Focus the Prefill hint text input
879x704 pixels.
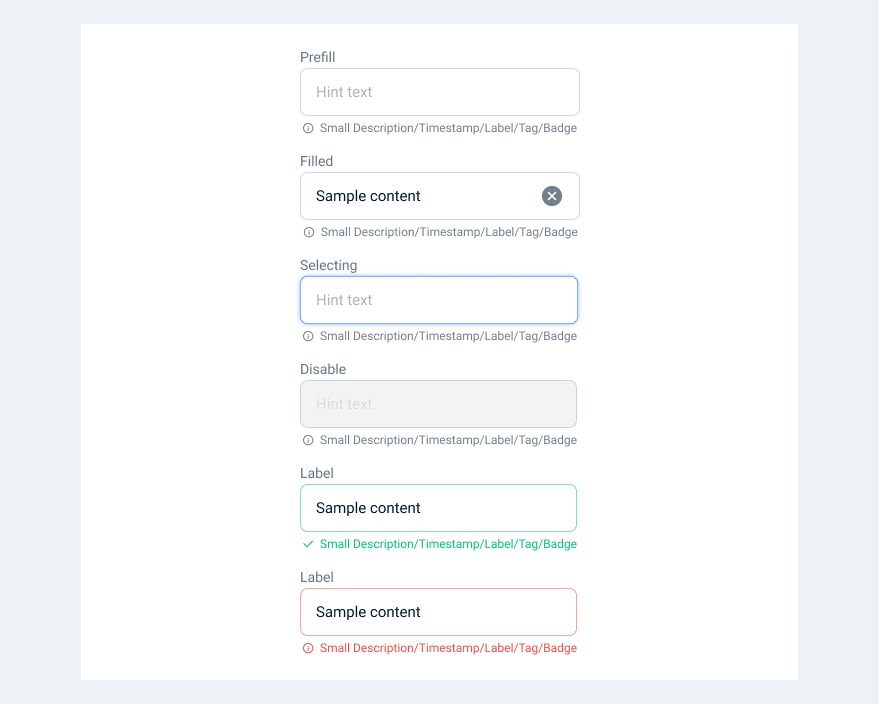click(x=439, y=92)
